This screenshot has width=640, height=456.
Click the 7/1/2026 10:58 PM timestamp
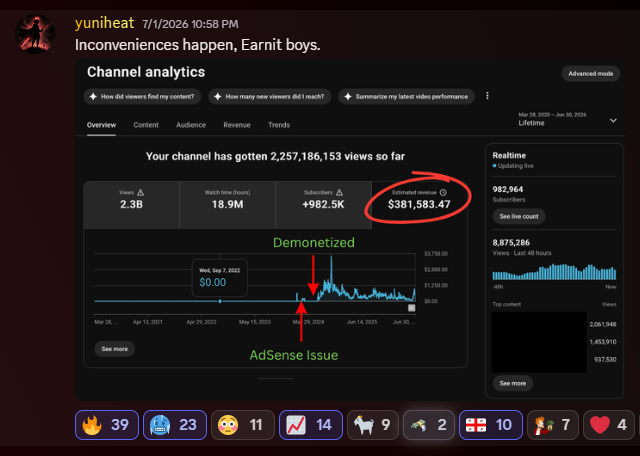click(190, 24)
